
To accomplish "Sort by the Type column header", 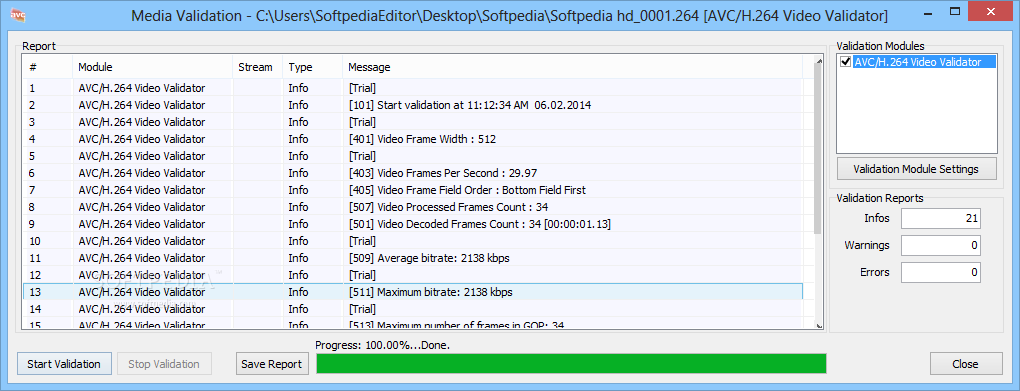I will (312, 67).
